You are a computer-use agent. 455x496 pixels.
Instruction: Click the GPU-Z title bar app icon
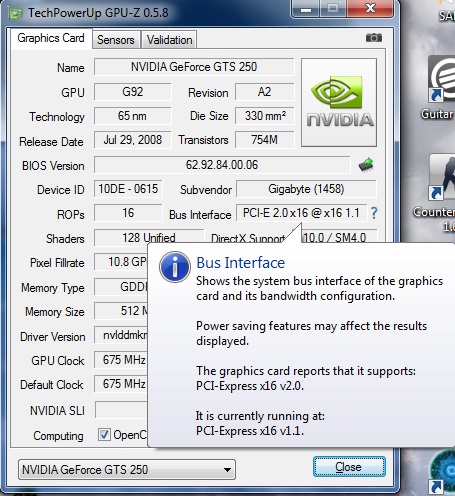16,13
